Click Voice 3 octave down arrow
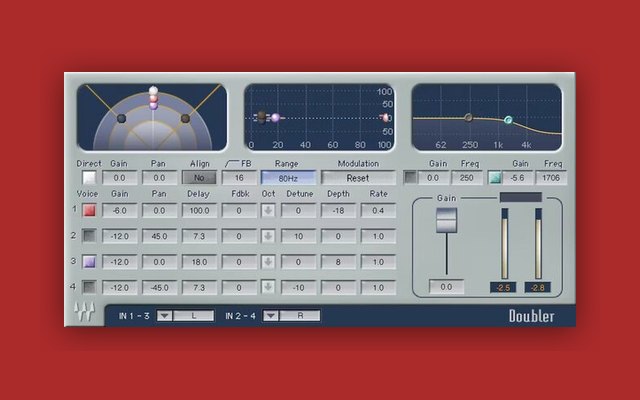The height and width of the screenshot is (400, 640). pyautogui.click(x=268, y=262)
